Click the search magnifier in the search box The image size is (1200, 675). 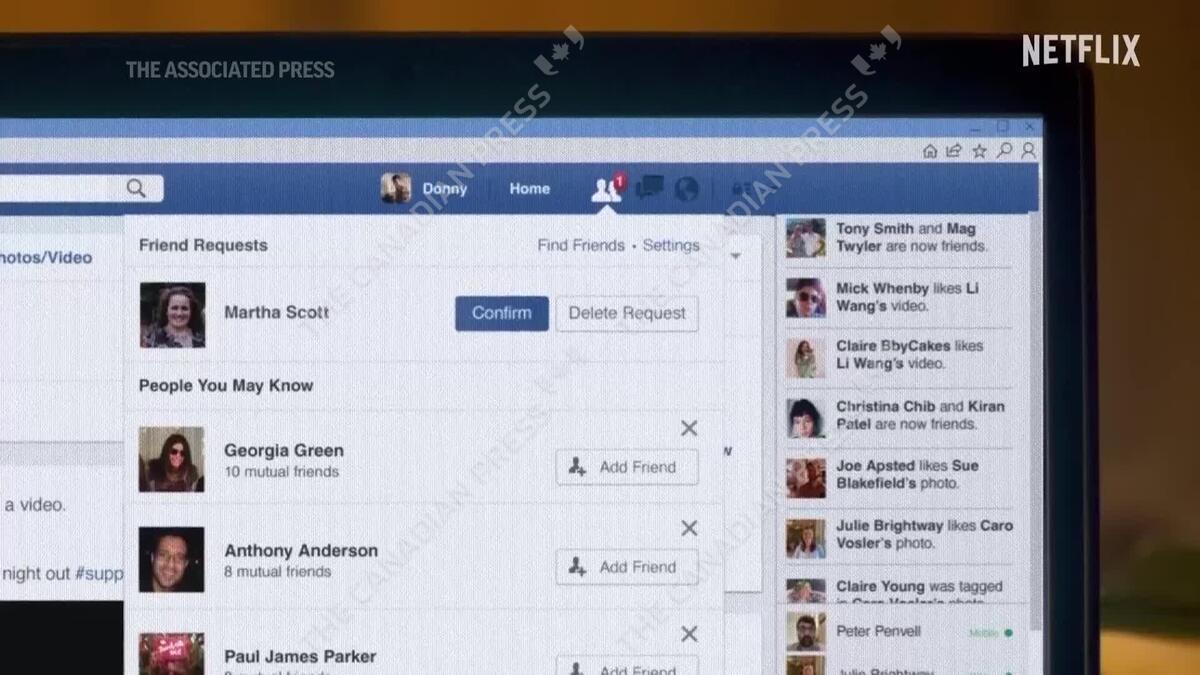(136, 188)
